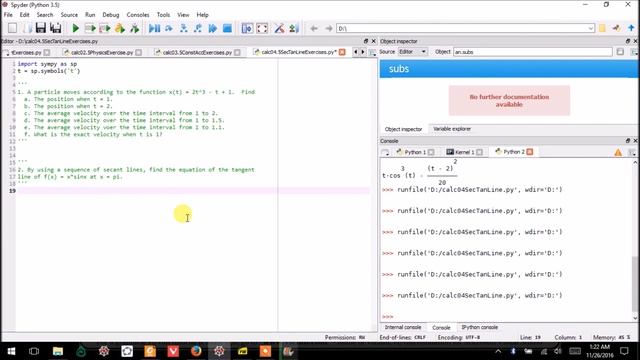
Task: Stop debugging with the blue square icon
Action: pos(227,28)
